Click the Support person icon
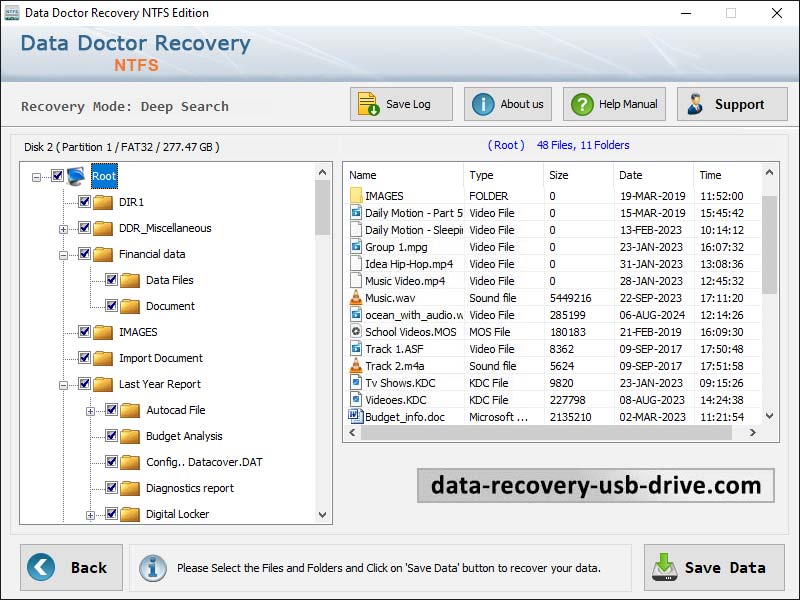Viewport: 800px width, 600px height. click(x=697, y=103)
